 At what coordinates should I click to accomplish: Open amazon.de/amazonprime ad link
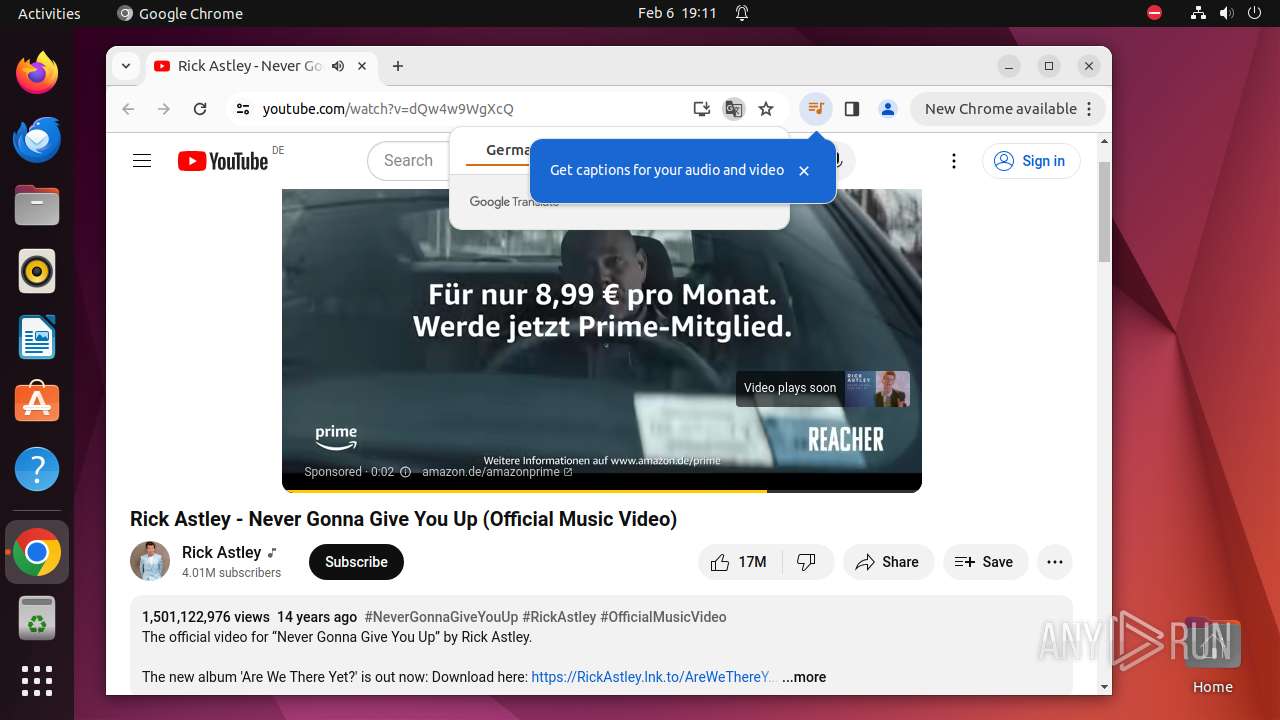[x=496, y=472]
